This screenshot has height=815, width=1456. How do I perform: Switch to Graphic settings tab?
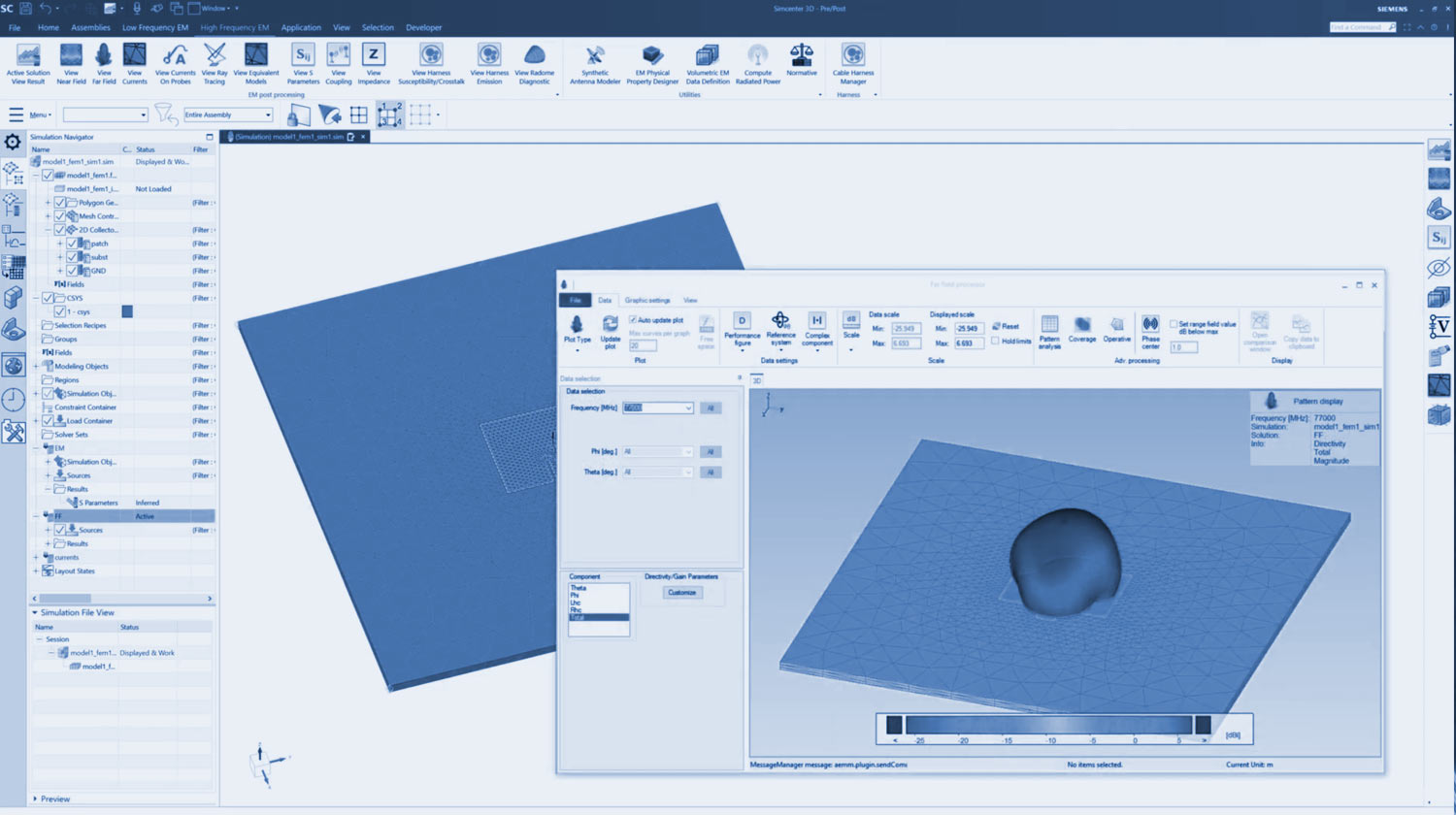pos(646,301)
